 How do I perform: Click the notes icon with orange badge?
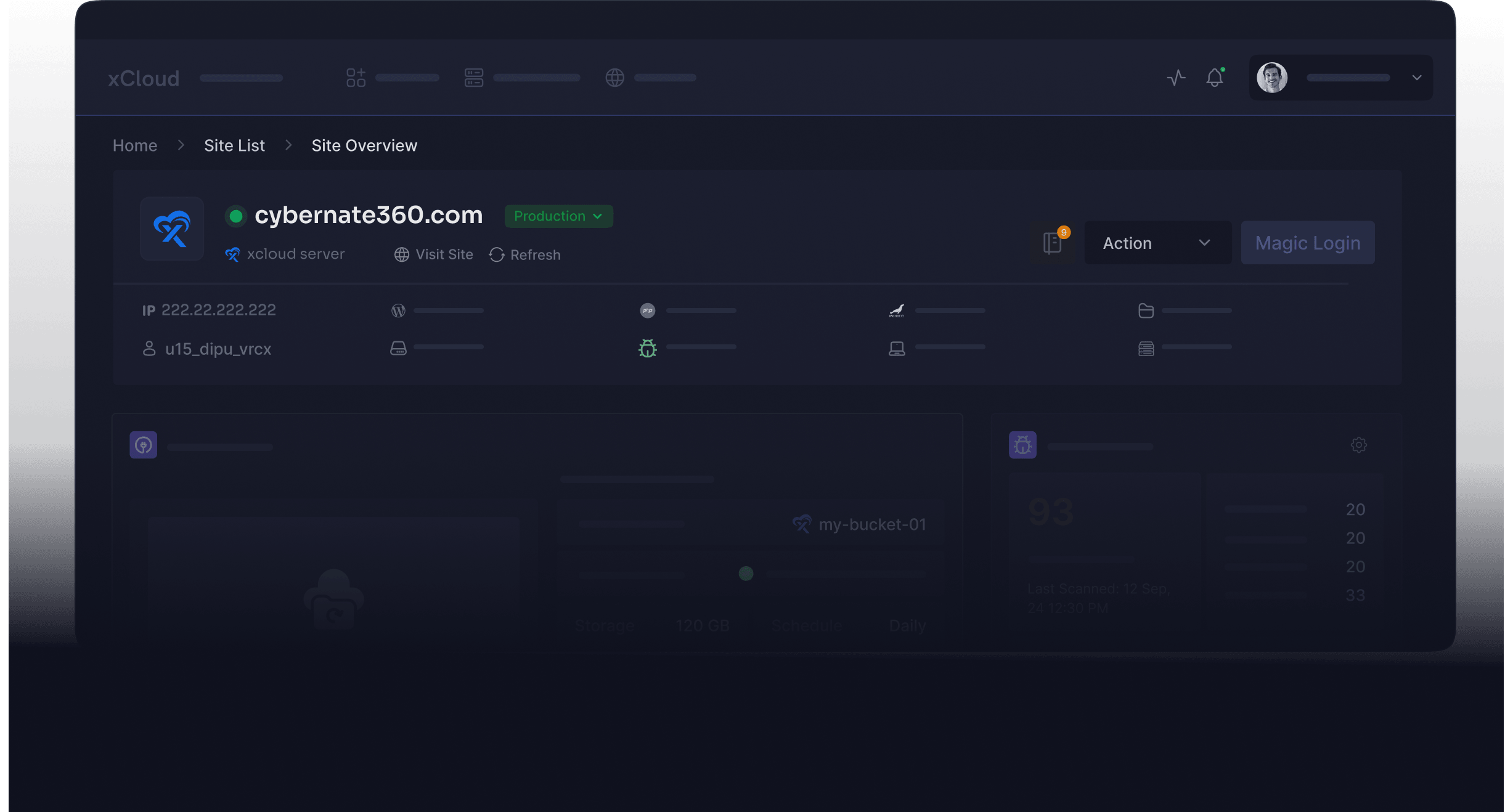(1053, 243)
